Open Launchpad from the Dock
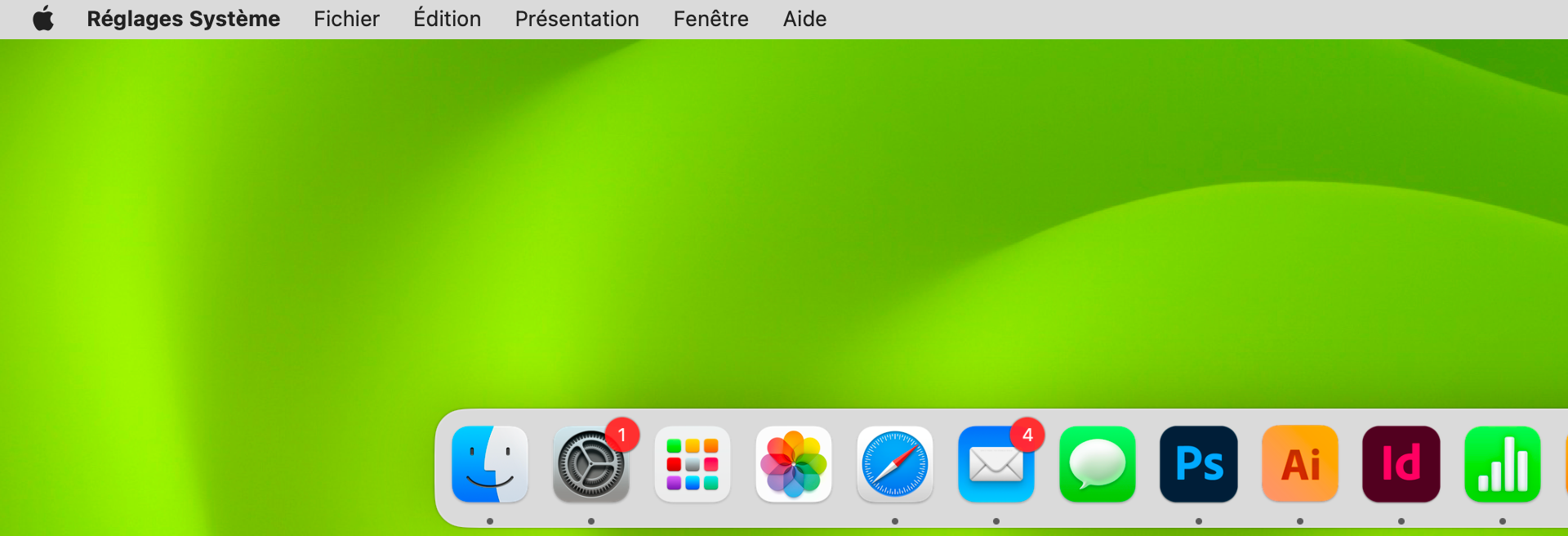1568x536 pixels. click(693, 464)
